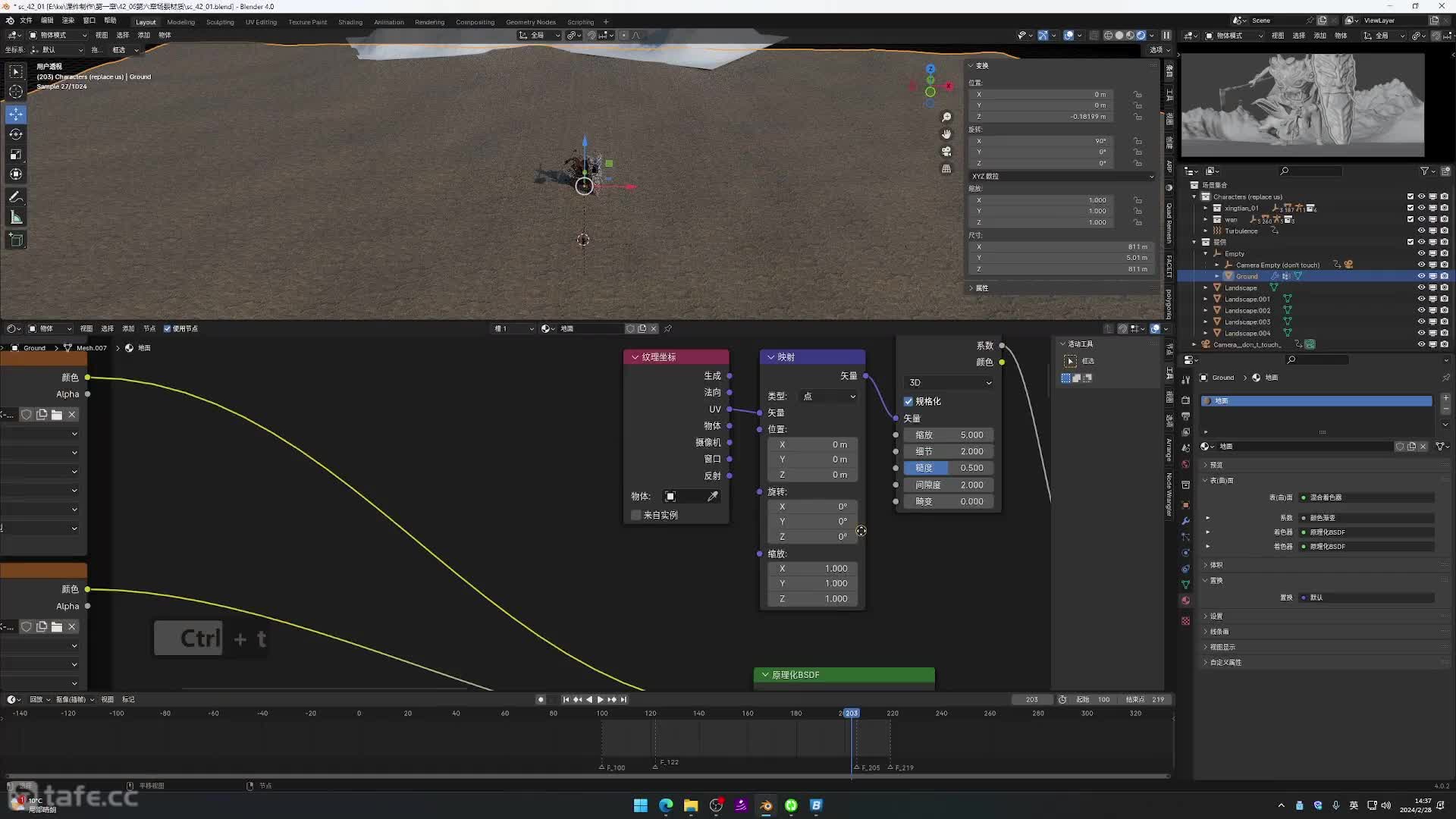This screenshot has height=819, width=1456.
Task: Open the 文件 menu
Action: tap(26, 20)
